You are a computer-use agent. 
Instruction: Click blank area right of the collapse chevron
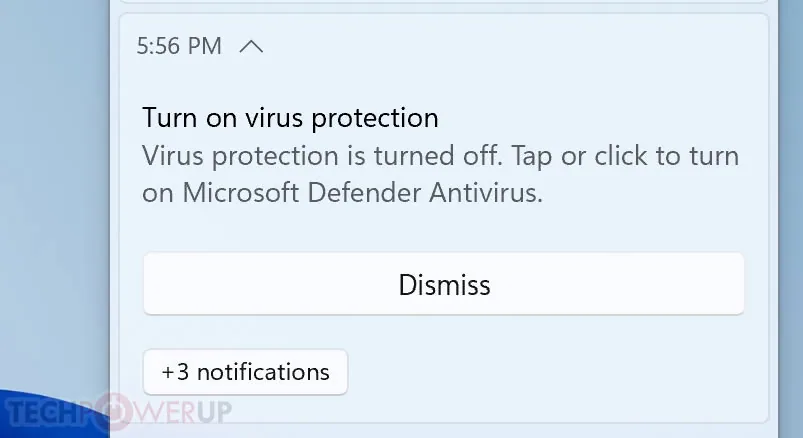(512, 47)
